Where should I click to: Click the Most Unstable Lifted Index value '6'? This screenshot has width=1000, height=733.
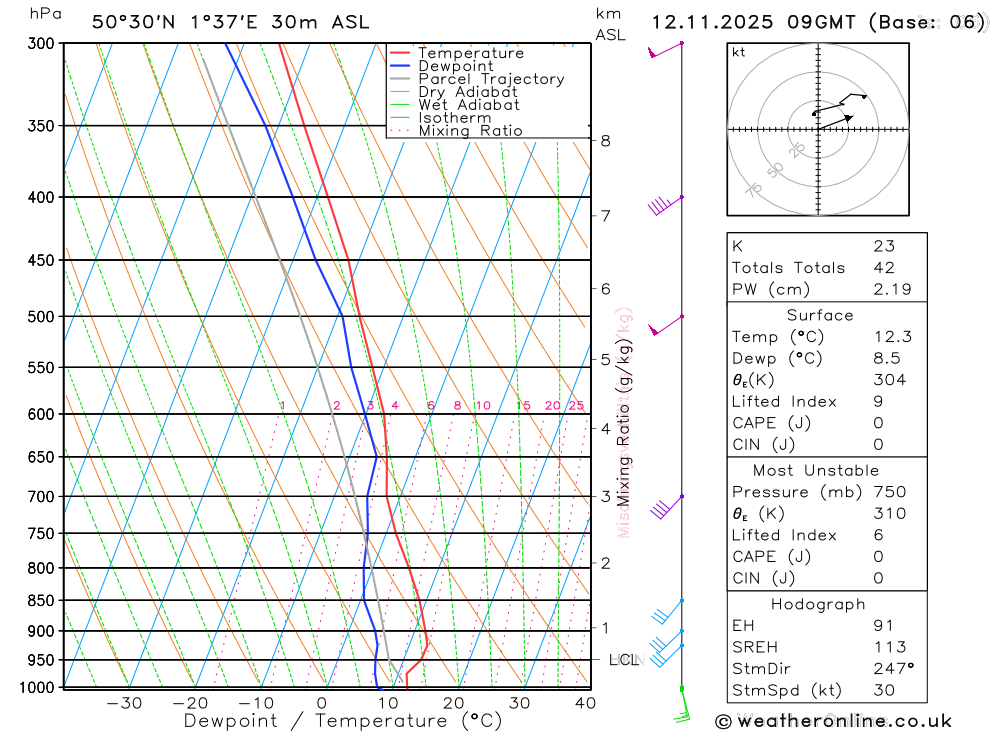pyautogui.click(x=878, y=535)
